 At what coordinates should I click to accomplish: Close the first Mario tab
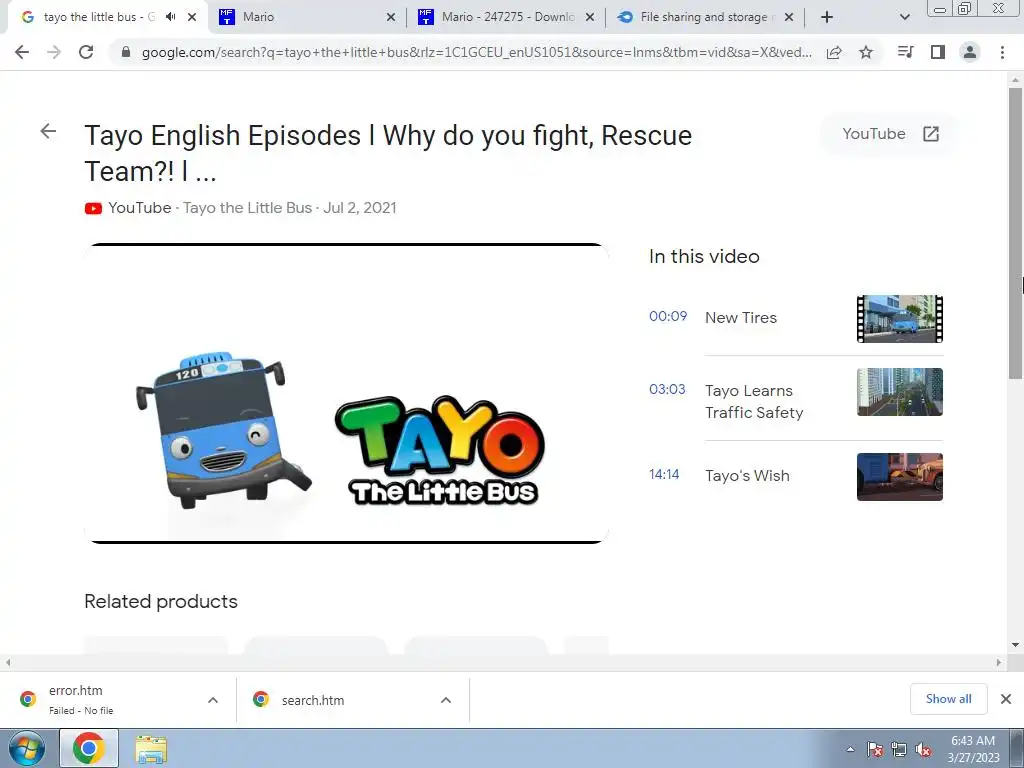pyautogui.click(x=391, y=17)
